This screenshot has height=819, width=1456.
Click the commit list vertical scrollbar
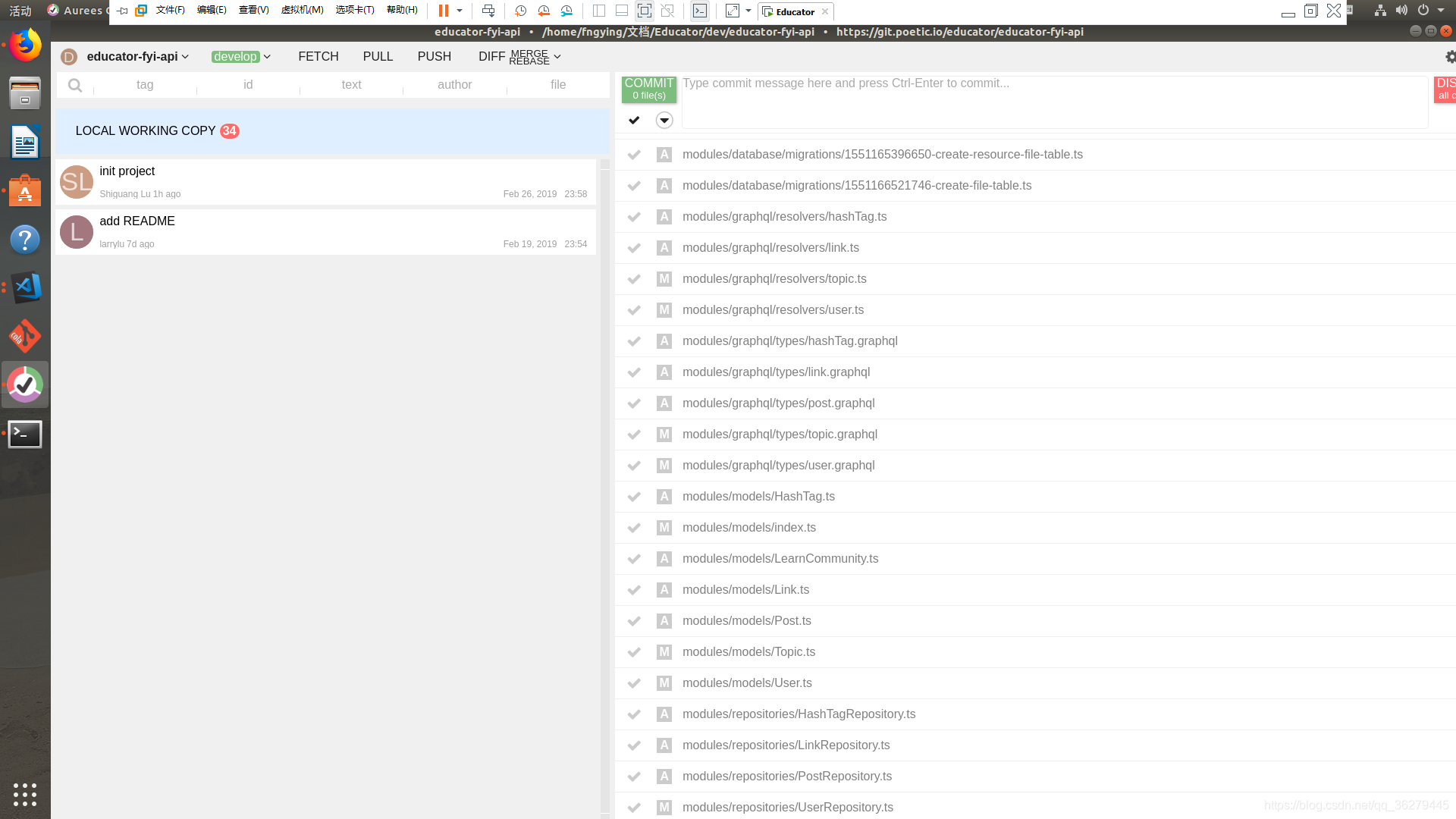[604, 485]
